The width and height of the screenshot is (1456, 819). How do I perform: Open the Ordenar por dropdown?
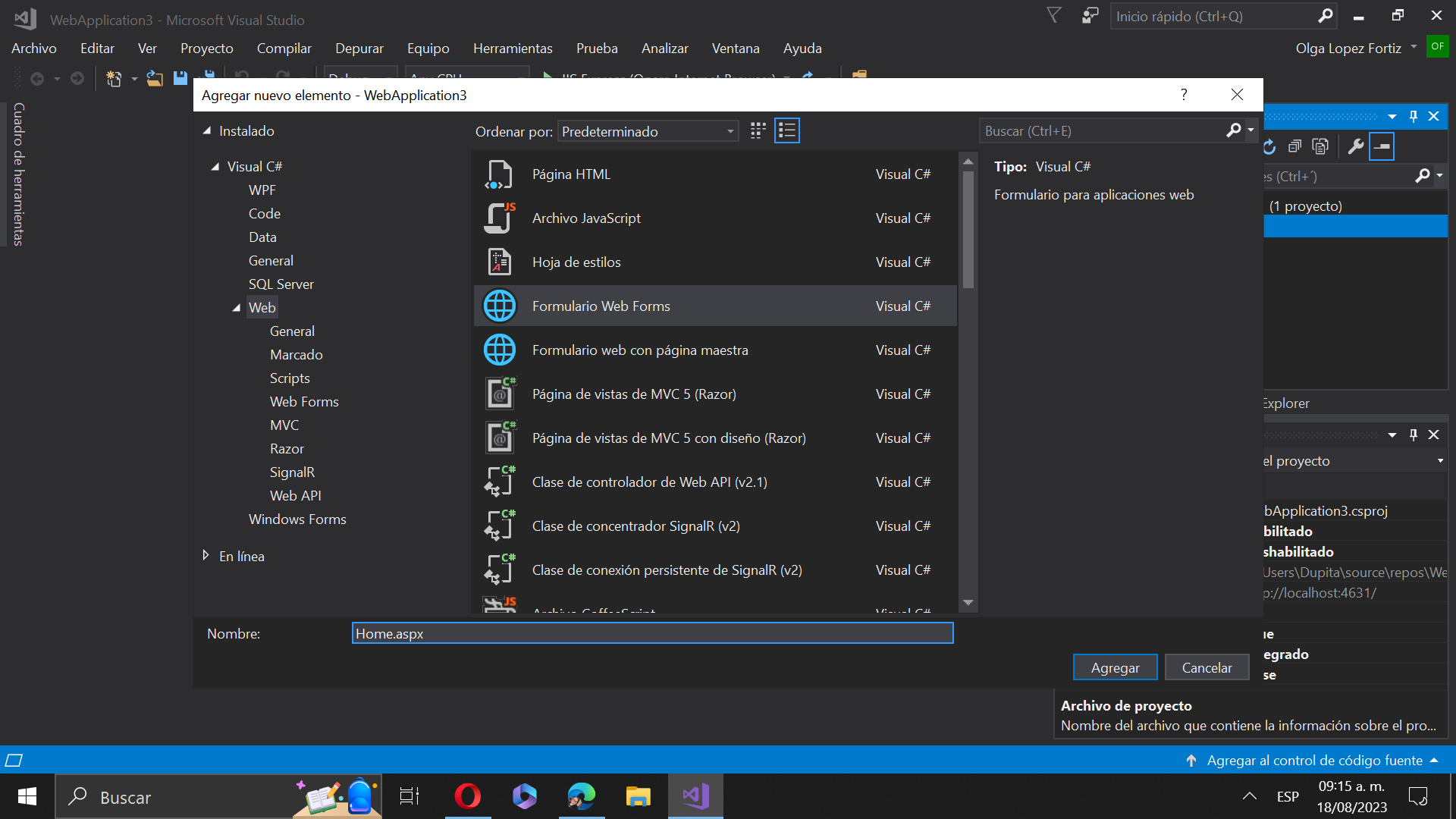[x=648, y=132]
